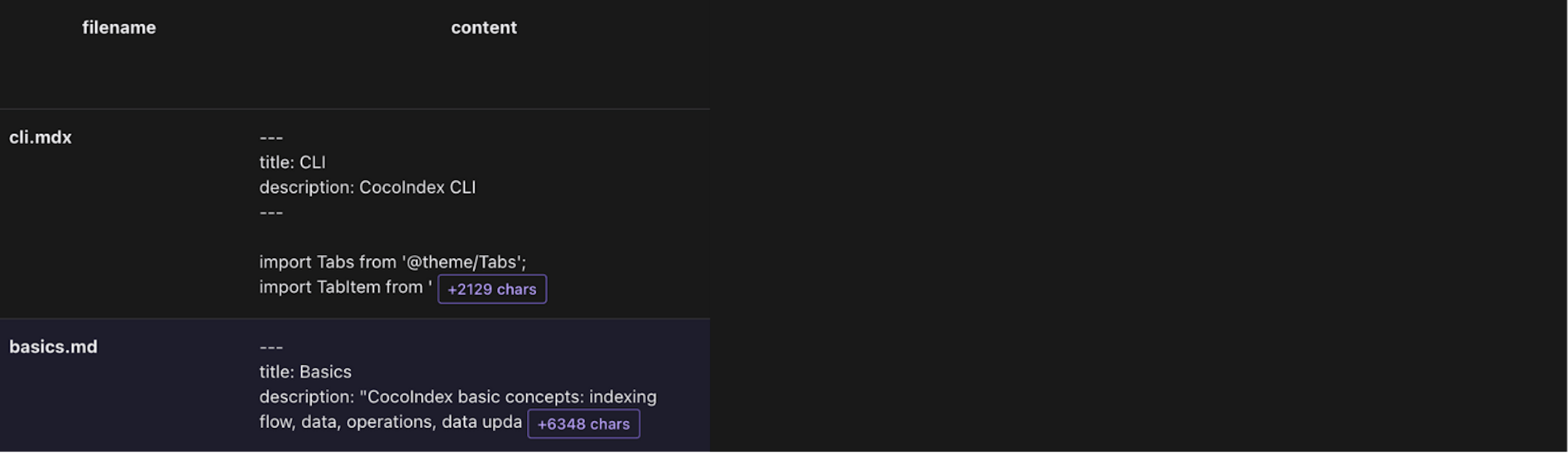Expand the +2129 chars truncated content
The height and width of the screenshot is (455, 1568).
pos(492,289)
